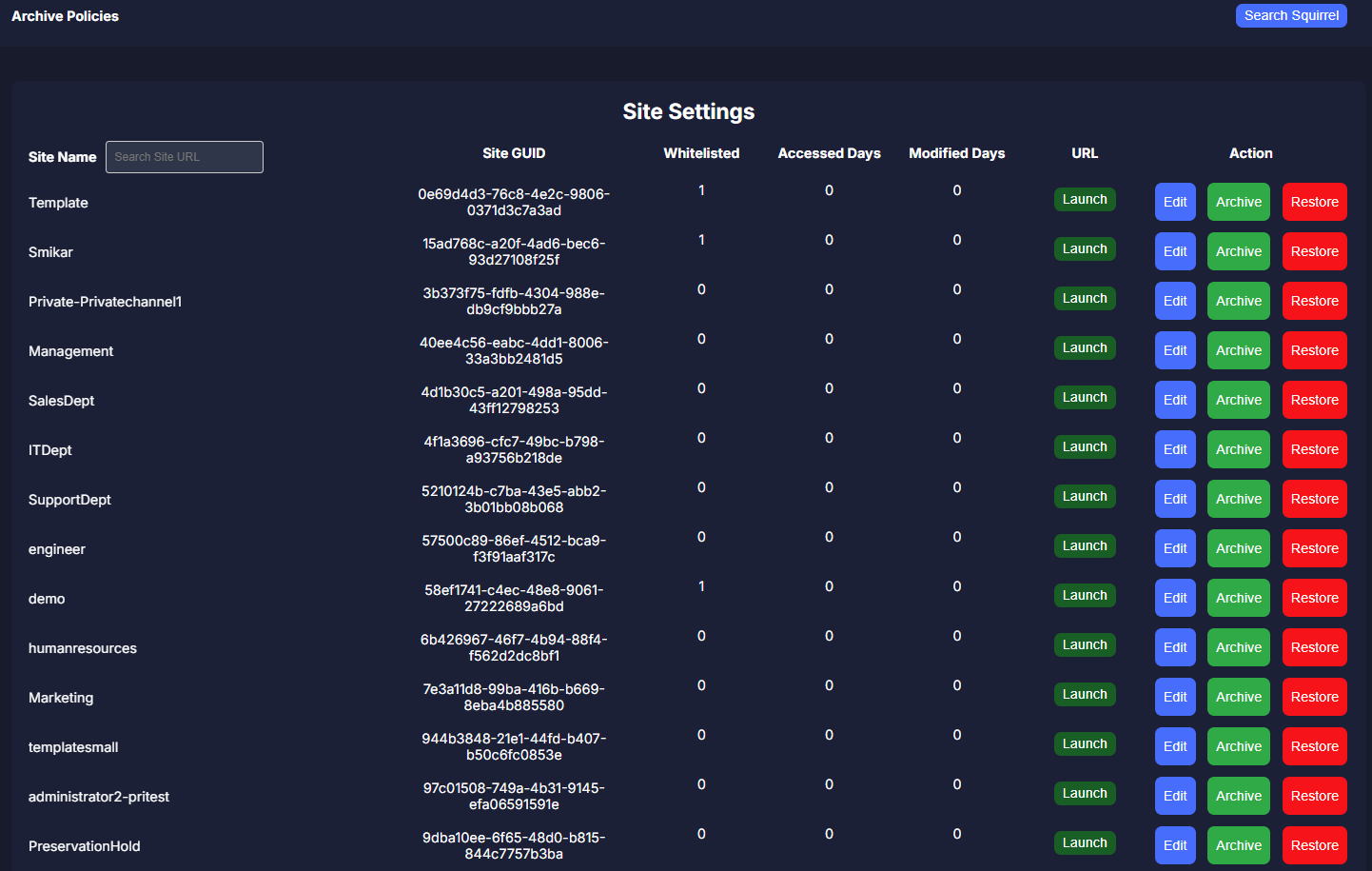The width and height of the screenshot is (1372, 871).
Task: Launch the SalesDept site
Action: 1084,397
